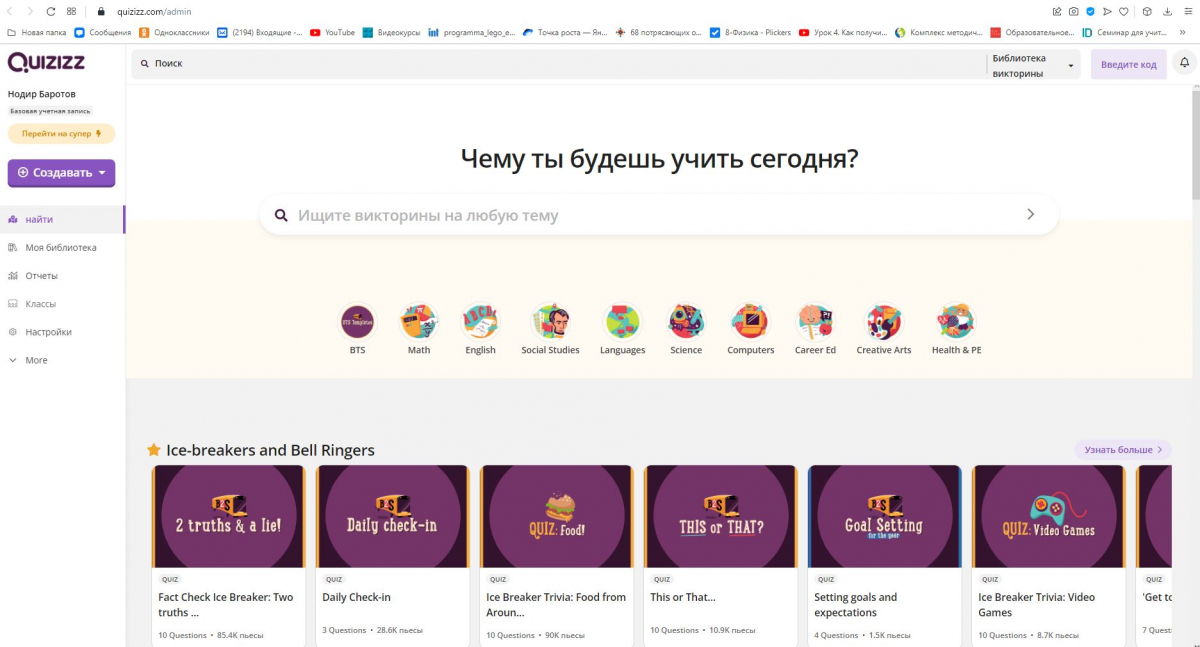Open browser extensions cube icon

coord(1146,11)
